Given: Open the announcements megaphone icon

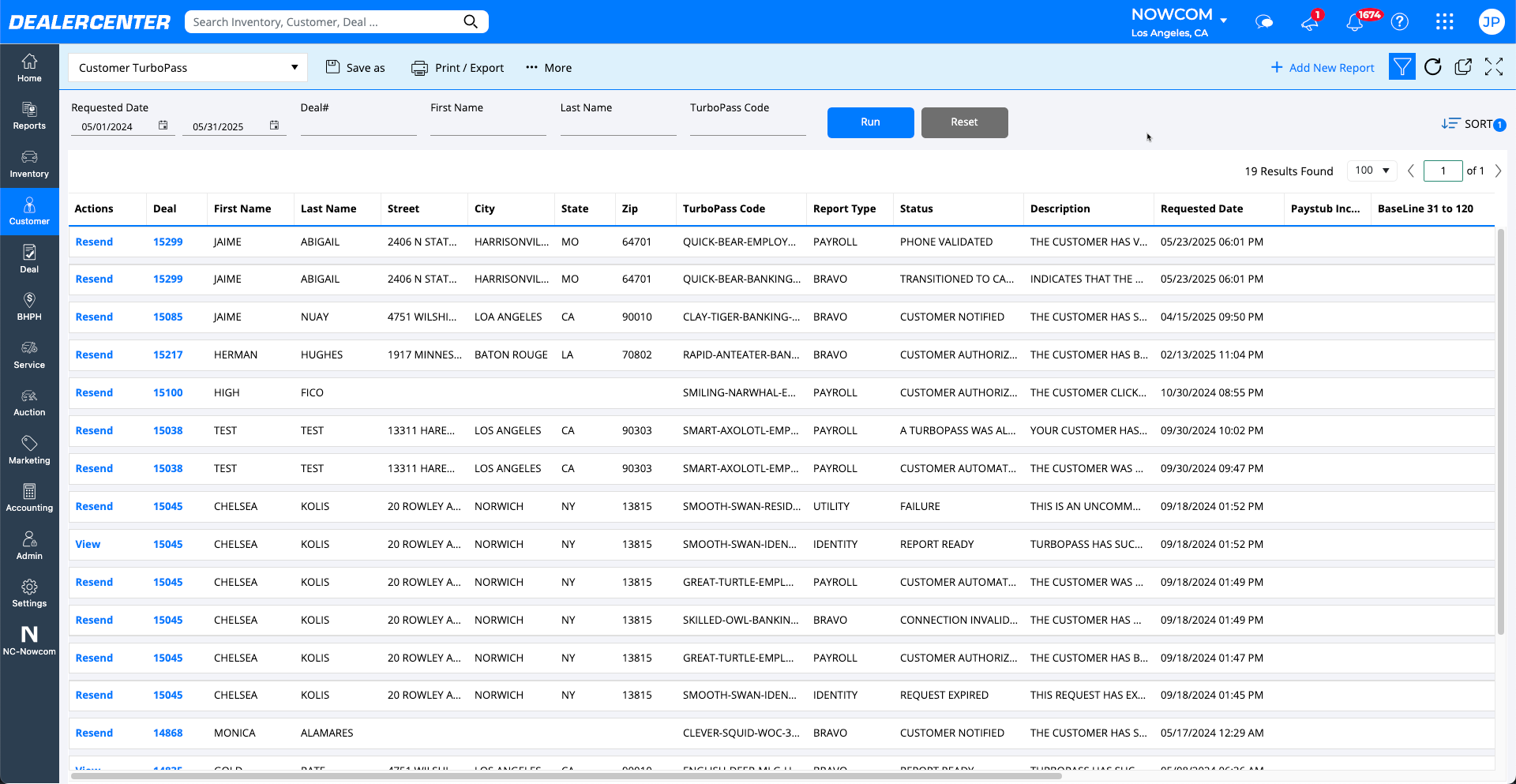Looking at the screenshot, I should 1310,22.
